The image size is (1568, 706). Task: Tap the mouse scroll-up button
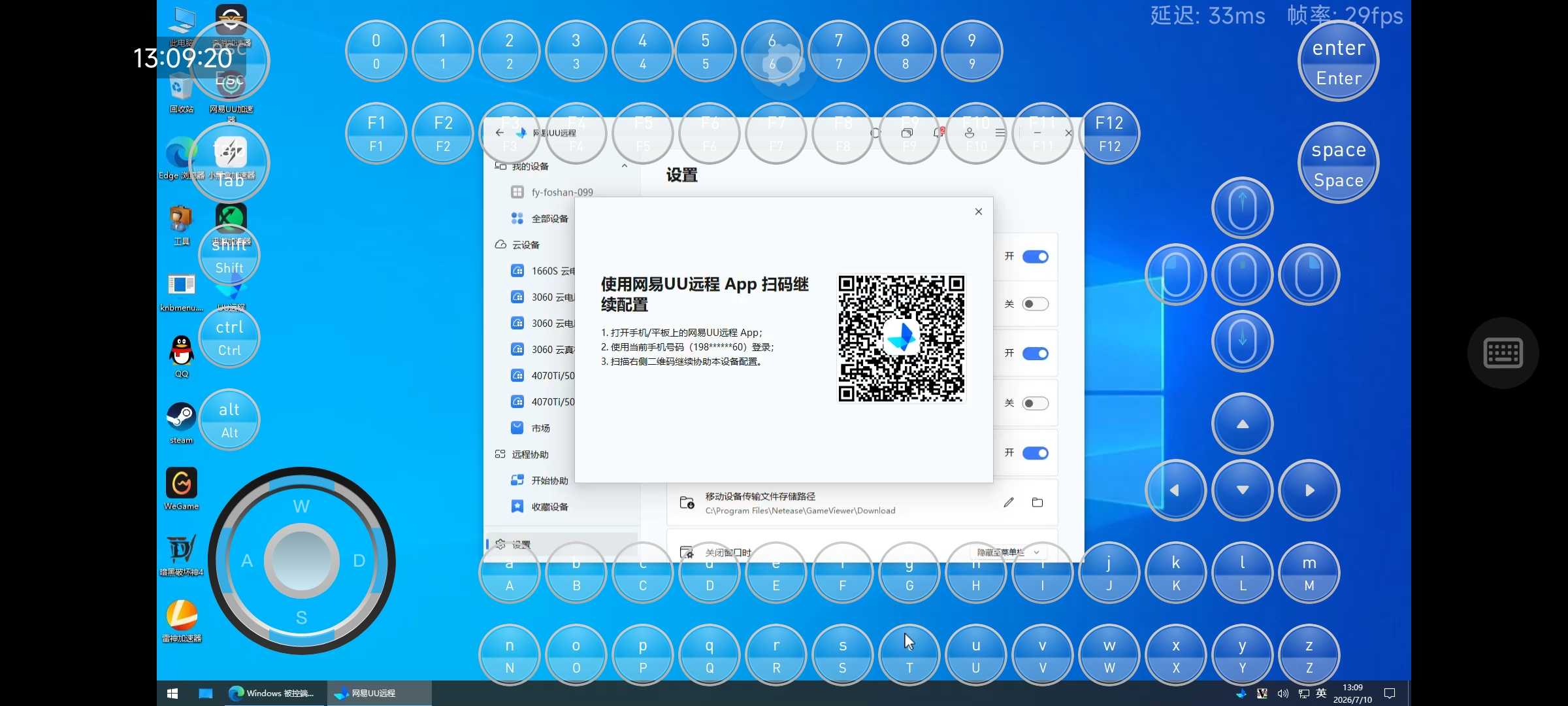(1243, 208)
